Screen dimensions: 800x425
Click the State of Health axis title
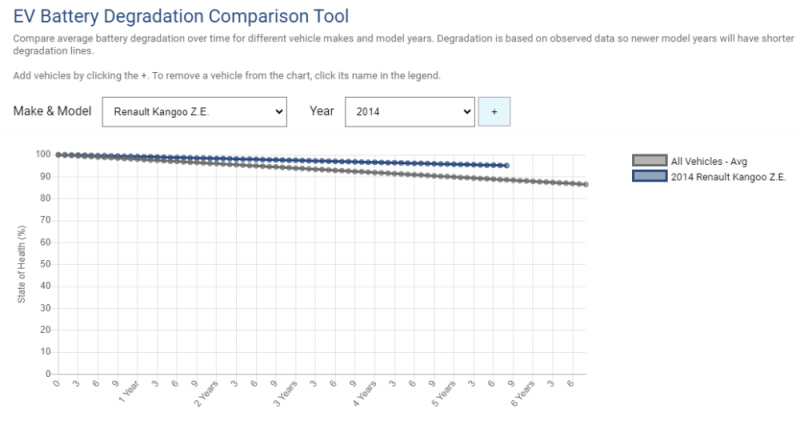tap(22, 264)
